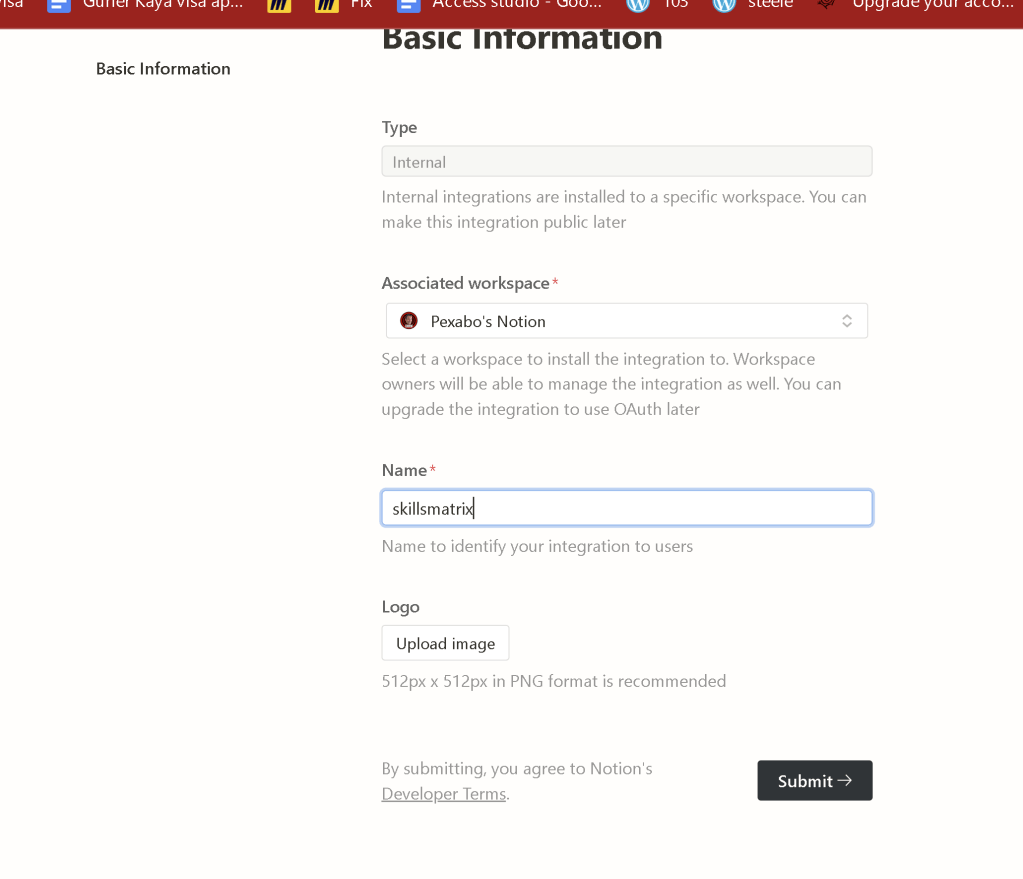Open the Associated workspace dropdown
The height and width of the screenshot is (879, 1023).
[626, 321]
